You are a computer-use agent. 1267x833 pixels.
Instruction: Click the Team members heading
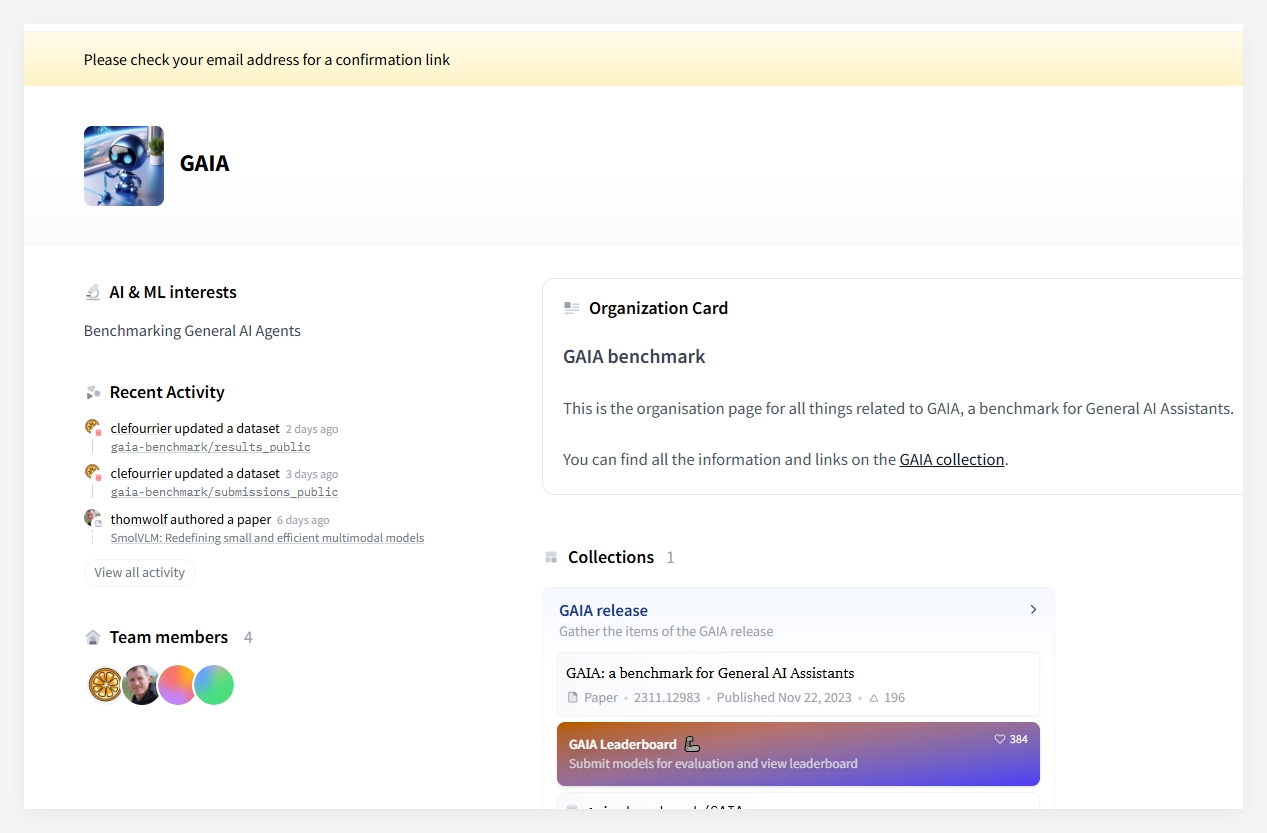(168, 638)
